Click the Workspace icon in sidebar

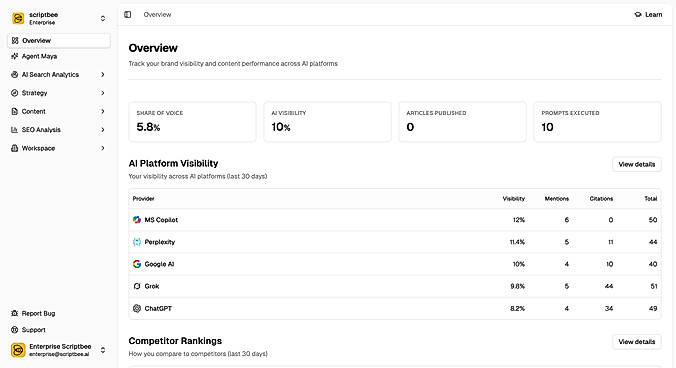tap(15, 148)
